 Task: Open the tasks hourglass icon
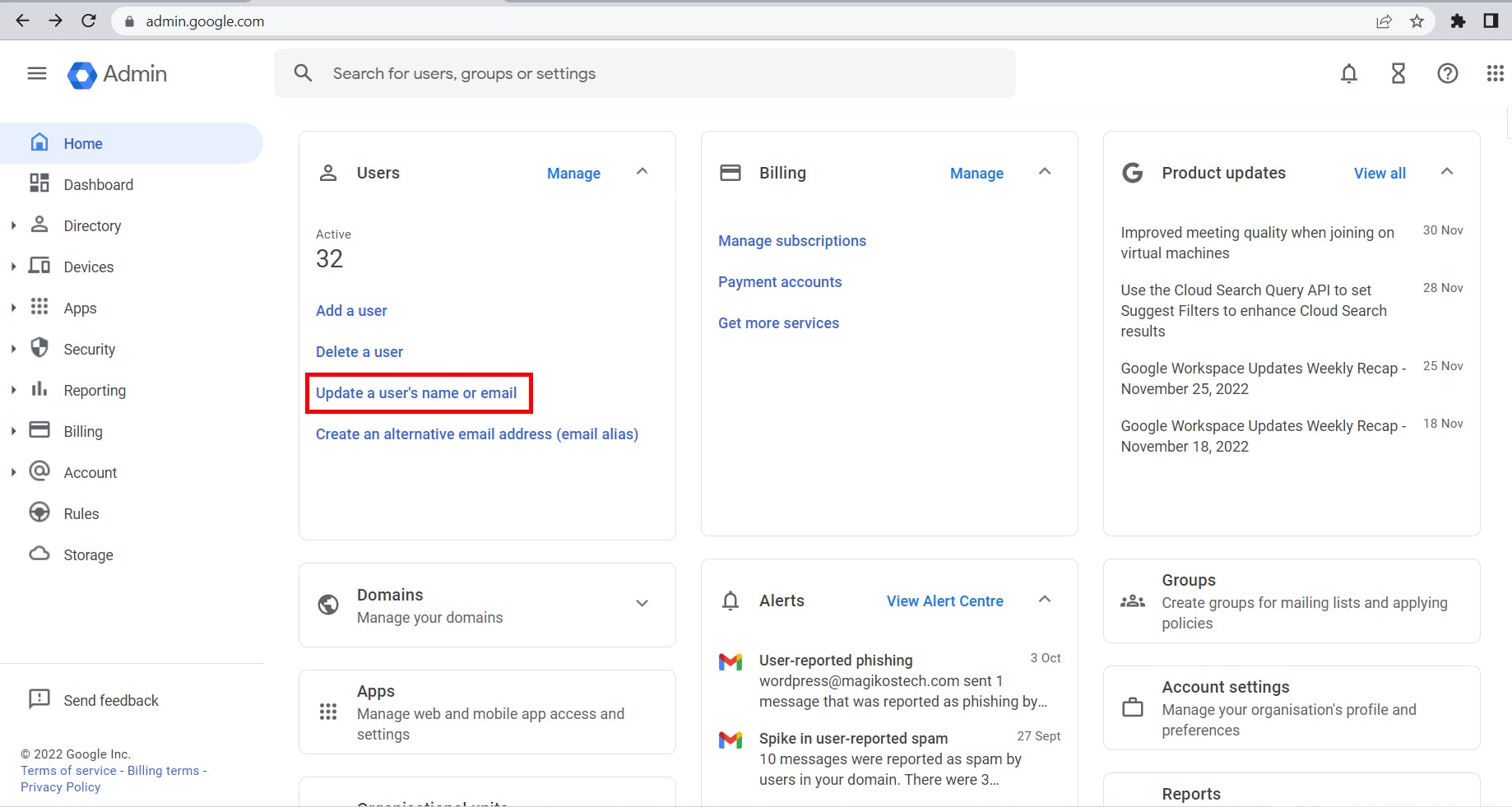1398,74
